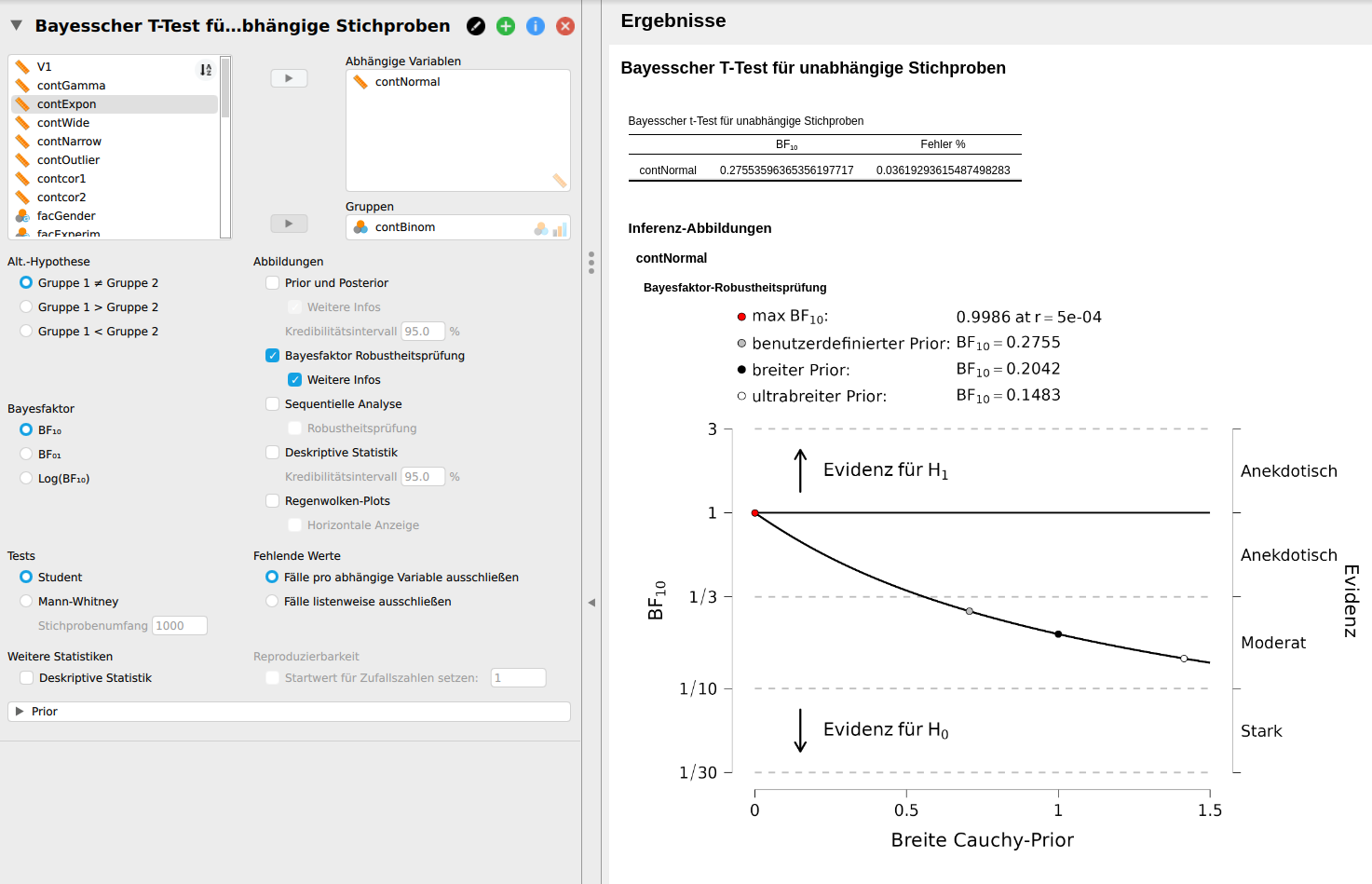
Task: Collapse the analysis with the disclosure triangle
Action: (x=15, y=26)
